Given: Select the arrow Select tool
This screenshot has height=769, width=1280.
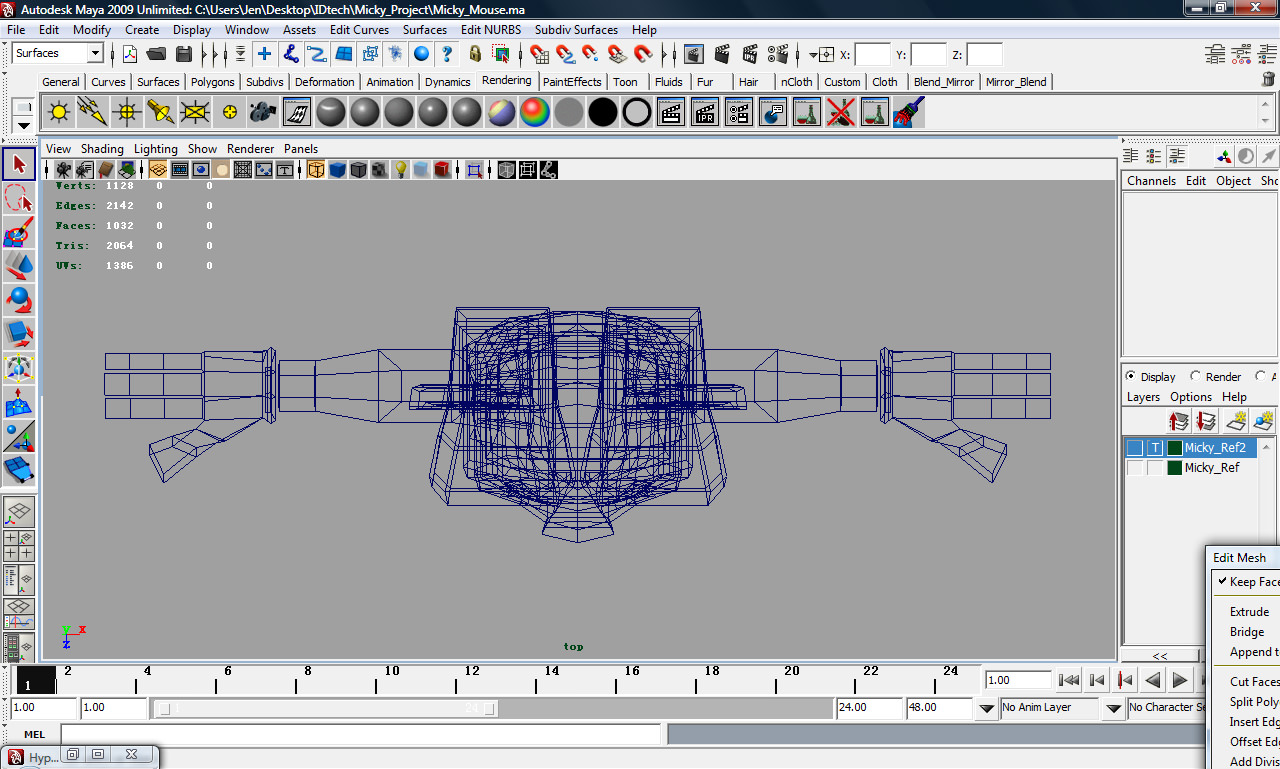Looking at the screenshot, I should tap(19, 165).
